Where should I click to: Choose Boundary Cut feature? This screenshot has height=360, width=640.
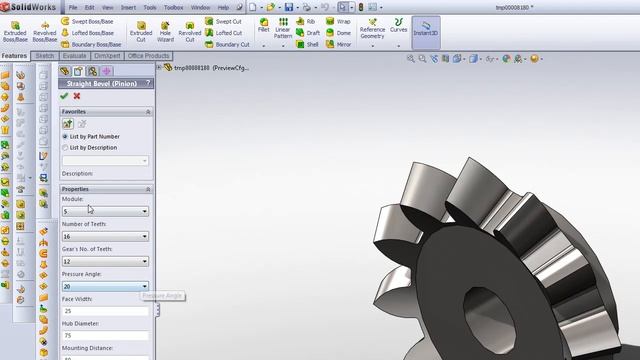click(x=227, y=44)
